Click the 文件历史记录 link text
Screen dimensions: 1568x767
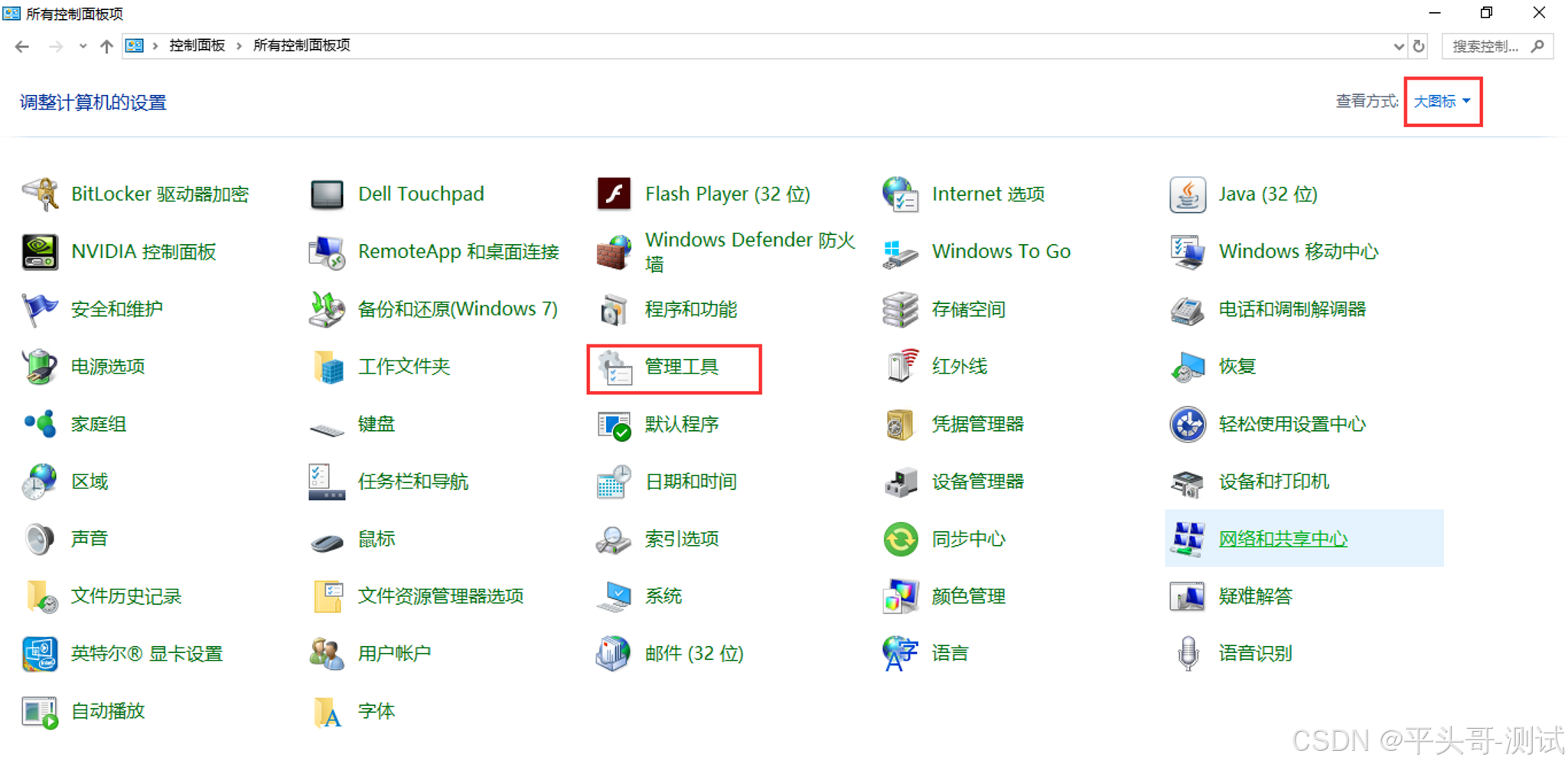point(126,596)
